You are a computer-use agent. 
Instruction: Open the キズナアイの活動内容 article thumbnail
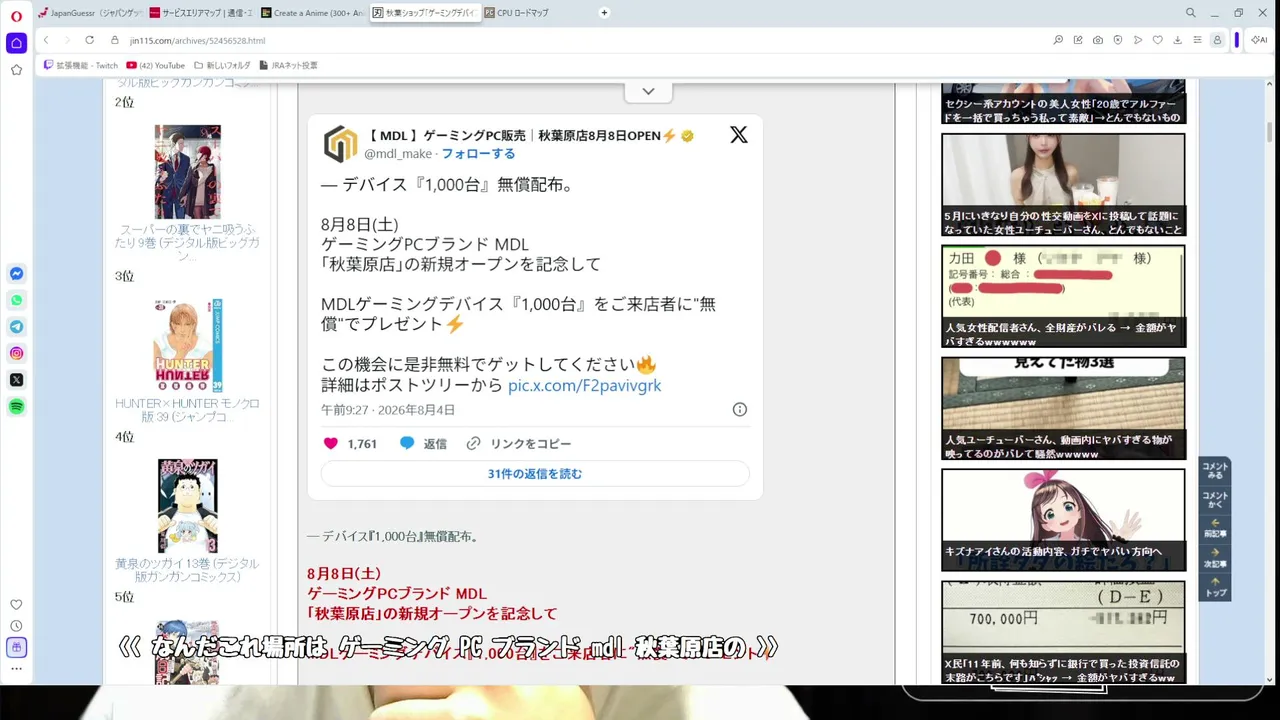coord(1063,520)
